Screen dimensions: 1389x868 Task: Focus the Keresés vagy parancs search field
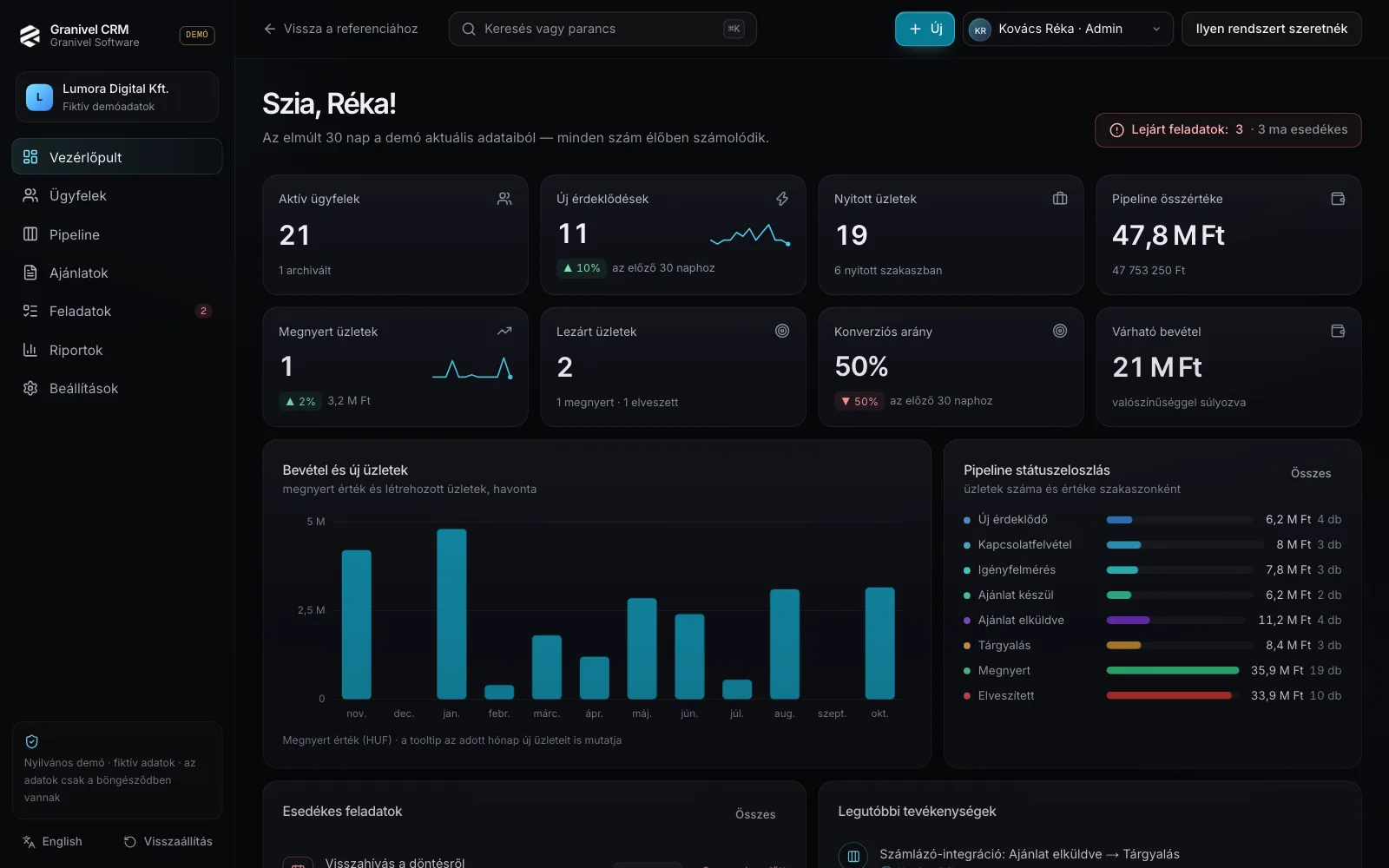tap(602, 29)
